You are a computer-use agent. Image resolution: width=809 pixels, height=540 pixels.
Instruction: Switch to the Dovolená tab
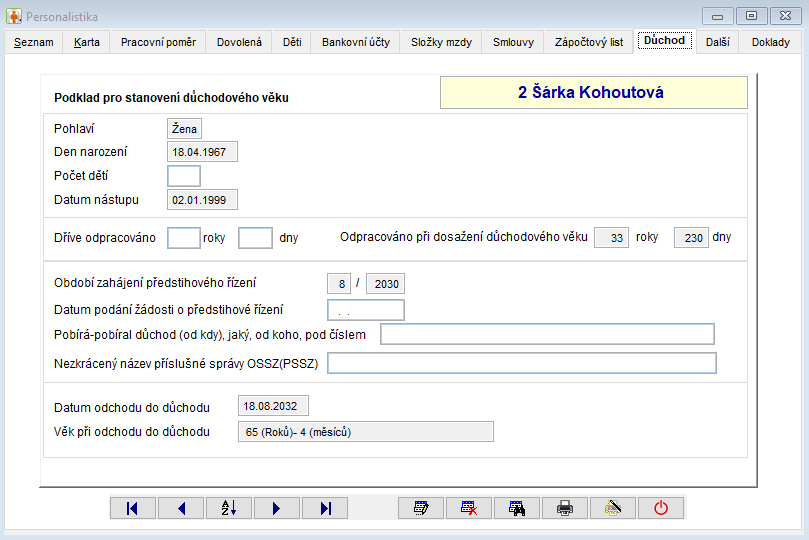(239, 42)
